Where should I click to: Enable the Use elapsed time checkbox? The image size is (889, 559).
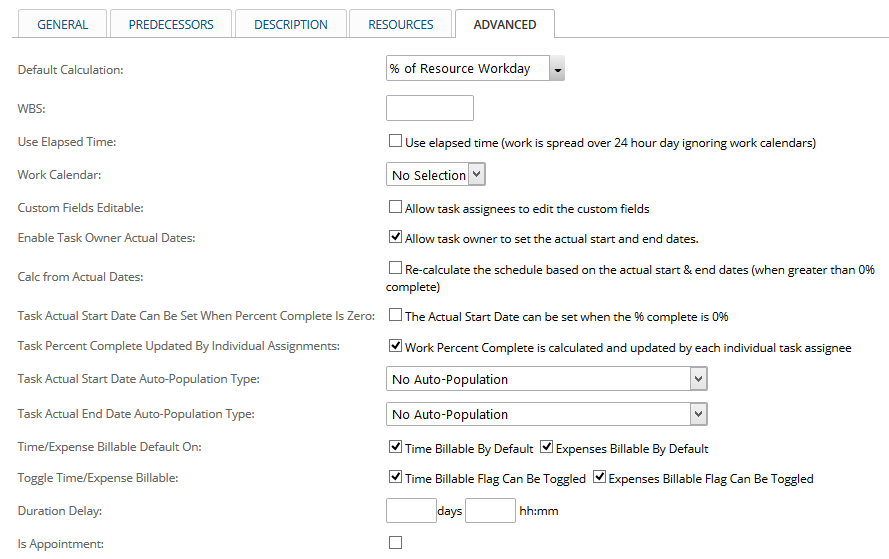[395, 141]
